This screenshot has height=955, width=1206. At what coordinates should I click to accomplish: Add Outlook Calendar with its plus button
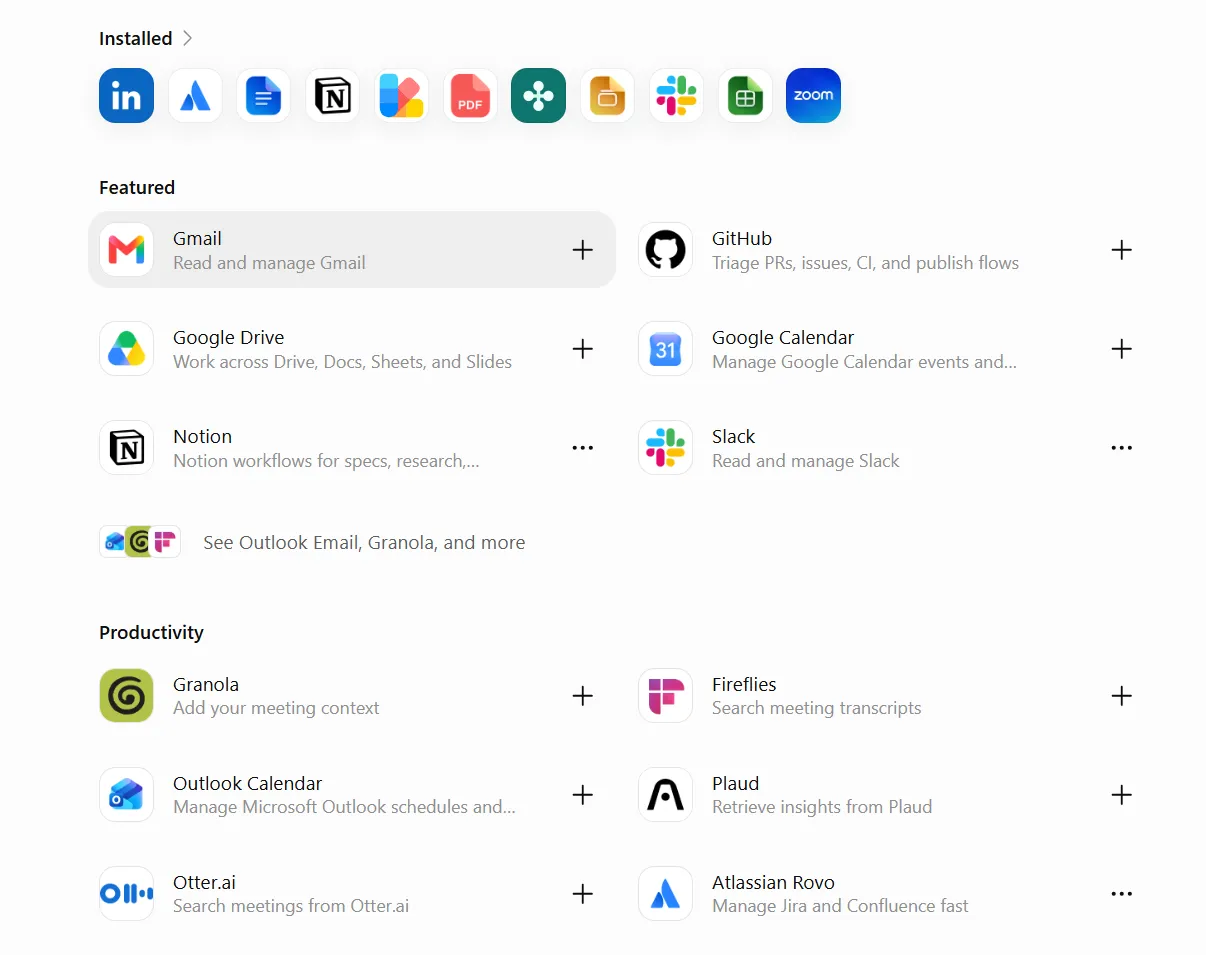point(583,794)
